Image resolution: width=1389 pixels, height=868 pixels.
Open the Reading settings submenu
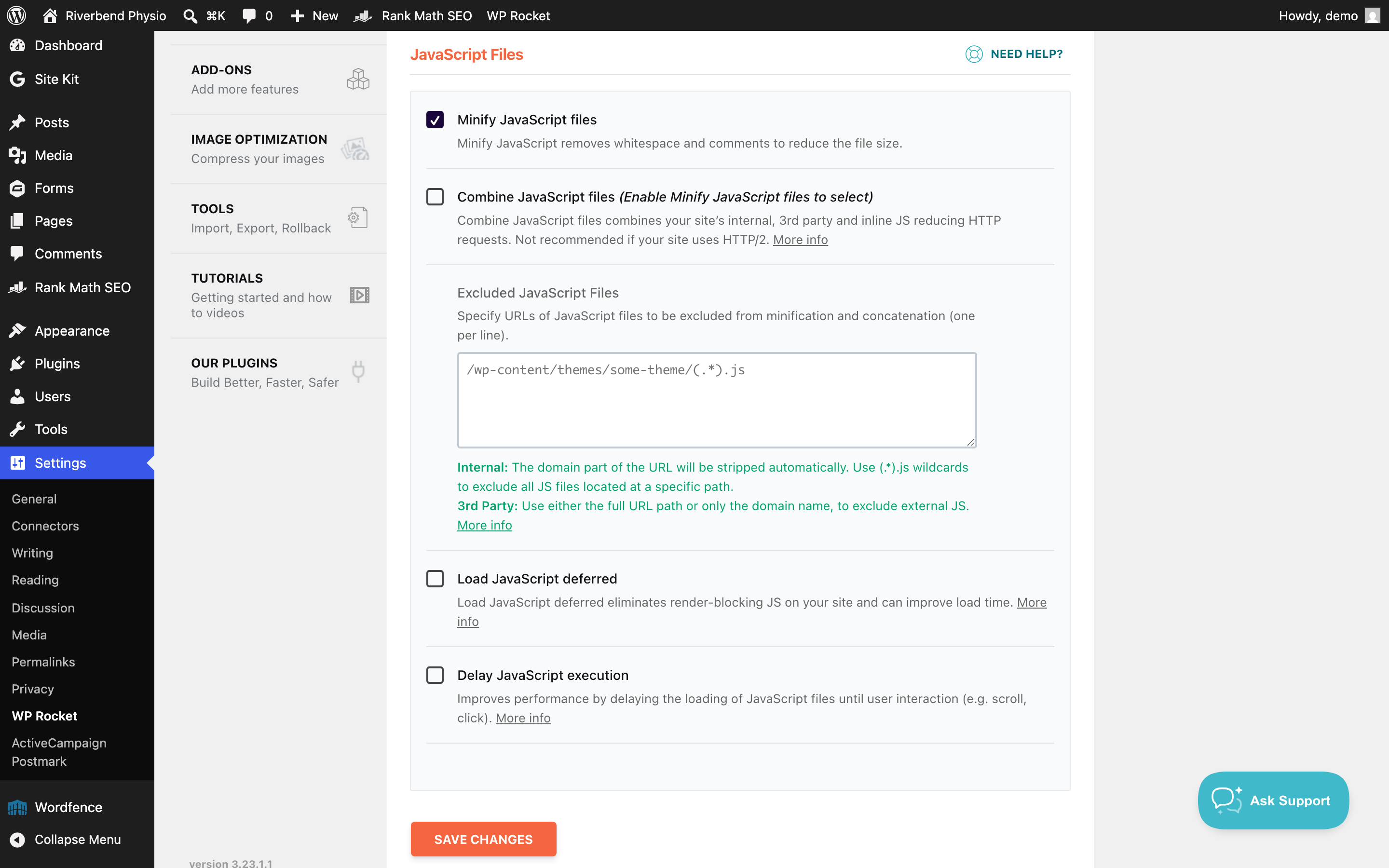35,580
